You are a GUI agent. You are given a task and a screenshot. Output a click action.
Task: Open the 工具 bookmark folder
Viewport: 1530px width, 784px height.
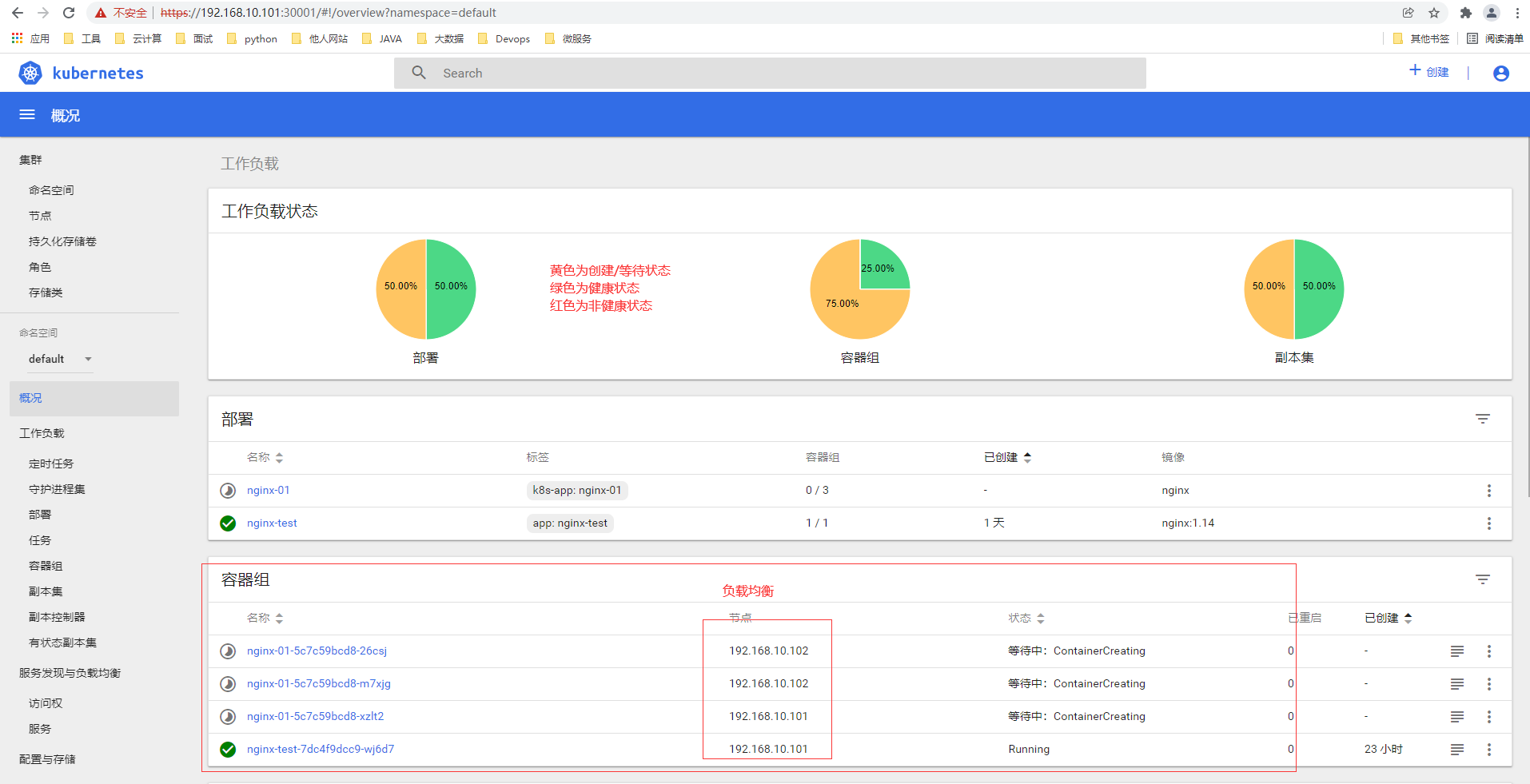(x=82, y=38)
